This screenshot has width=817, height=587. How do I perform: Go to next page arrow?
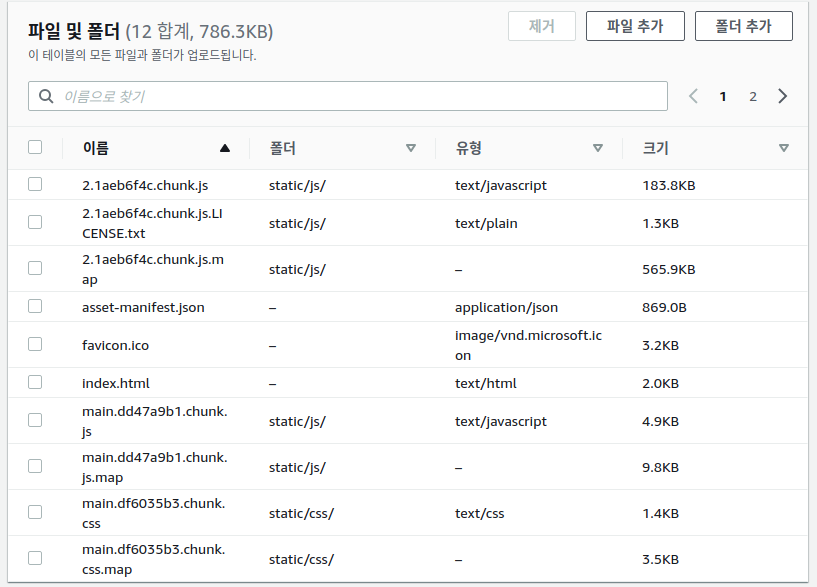pyautogui.click(x=782, y=96)
